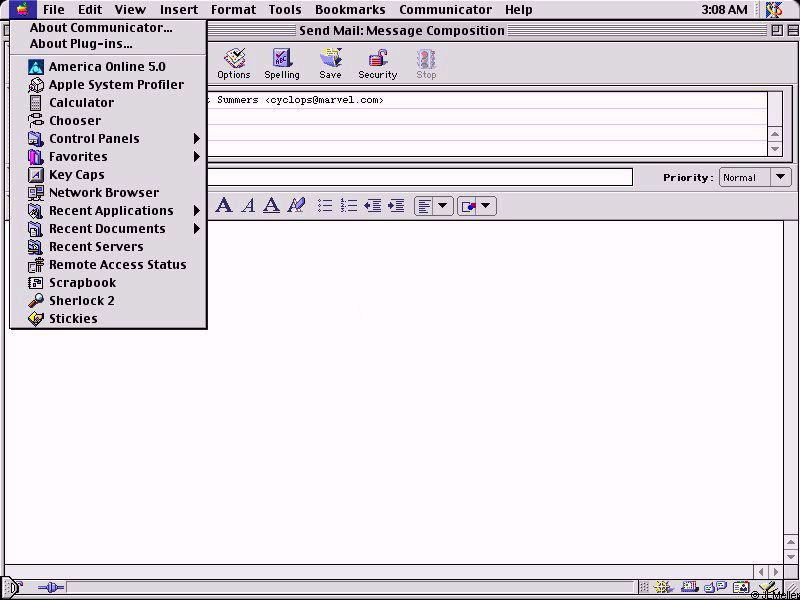This screenshot has height=600, width=800.
Task: Open Calculator from the Apple menu
Action: pyautogui.click(x=108, y=103)
